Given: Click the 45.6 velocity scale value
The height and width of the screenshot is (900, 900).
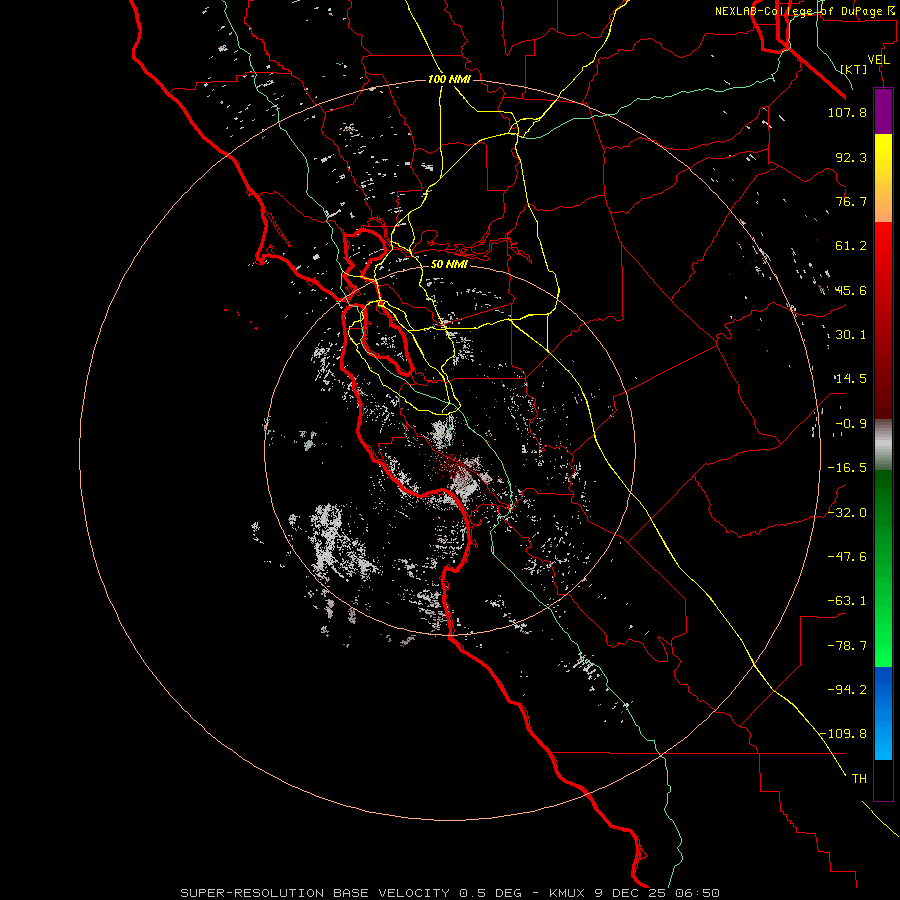Looking at the screenshot, I should [851, 290].
